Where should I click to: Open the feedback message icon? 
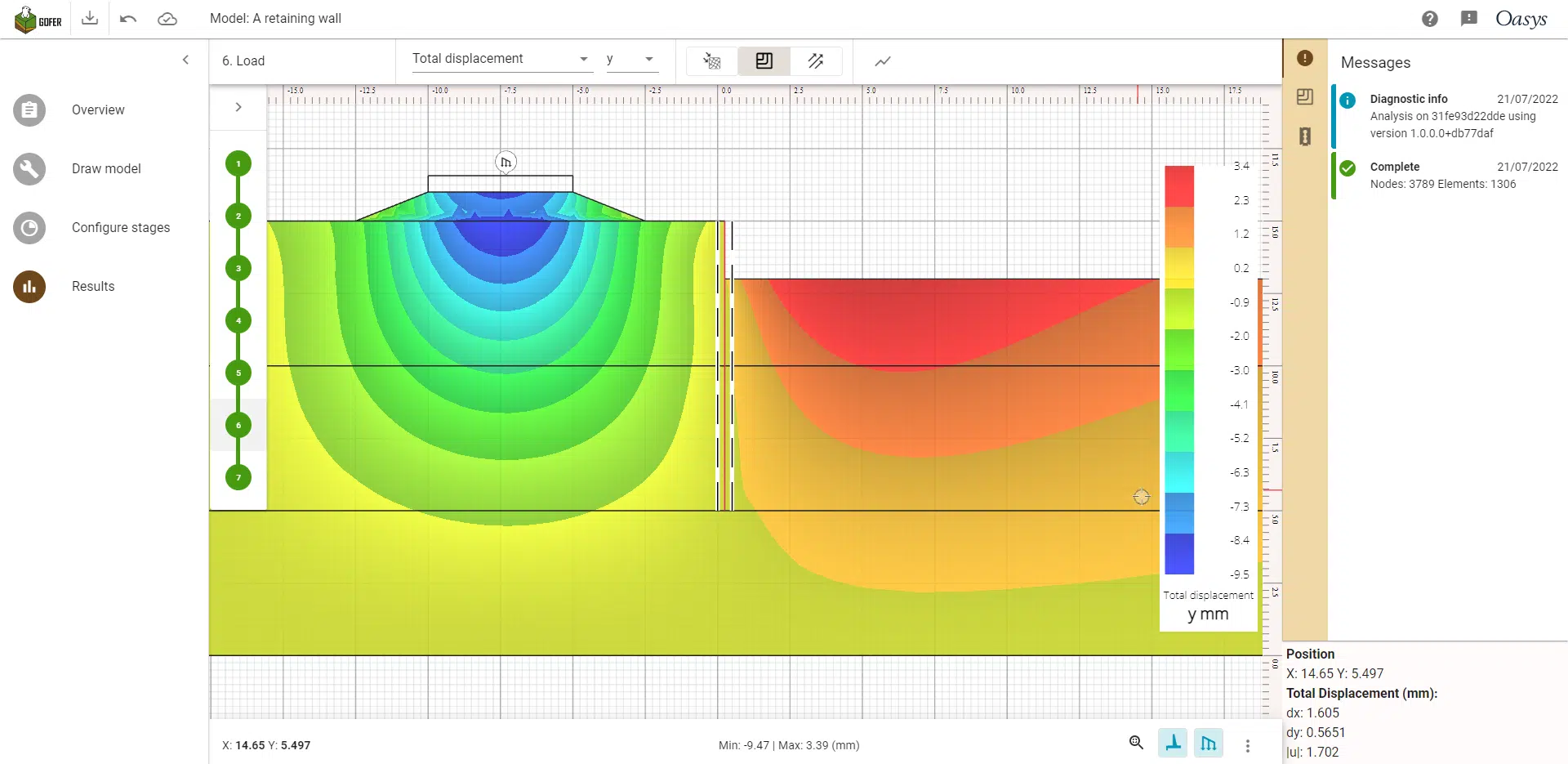pos(1469,19)
